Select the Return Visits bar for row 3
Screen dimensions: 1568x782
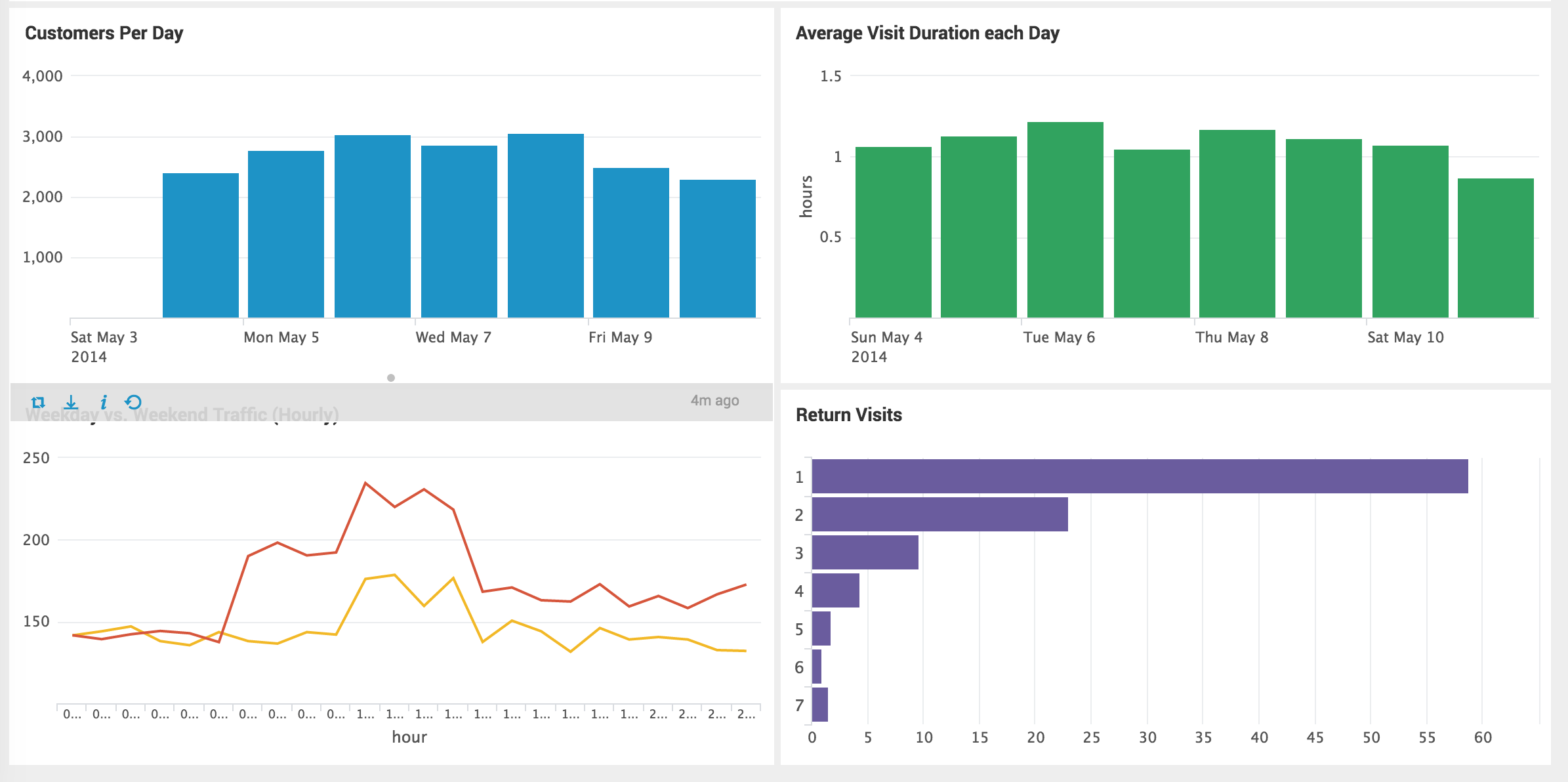click(x=865, y=552)
